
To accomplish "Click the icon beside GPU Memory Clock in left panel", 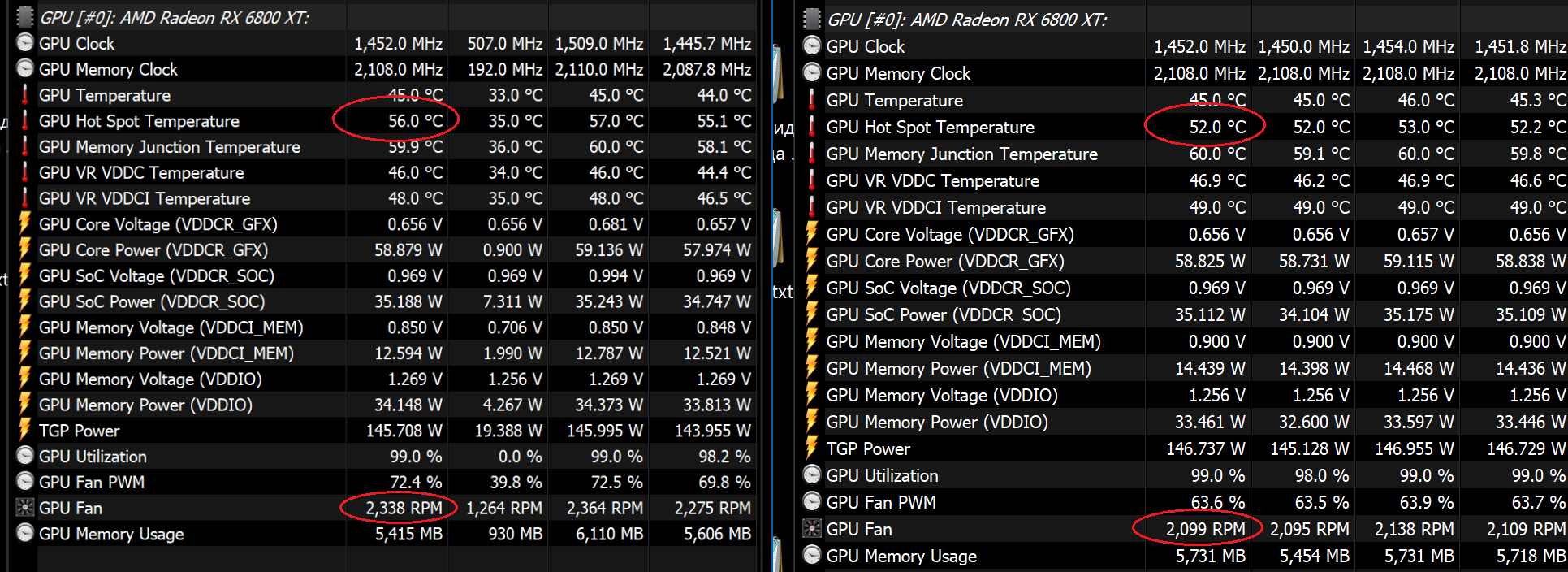I will pos(25,69).
